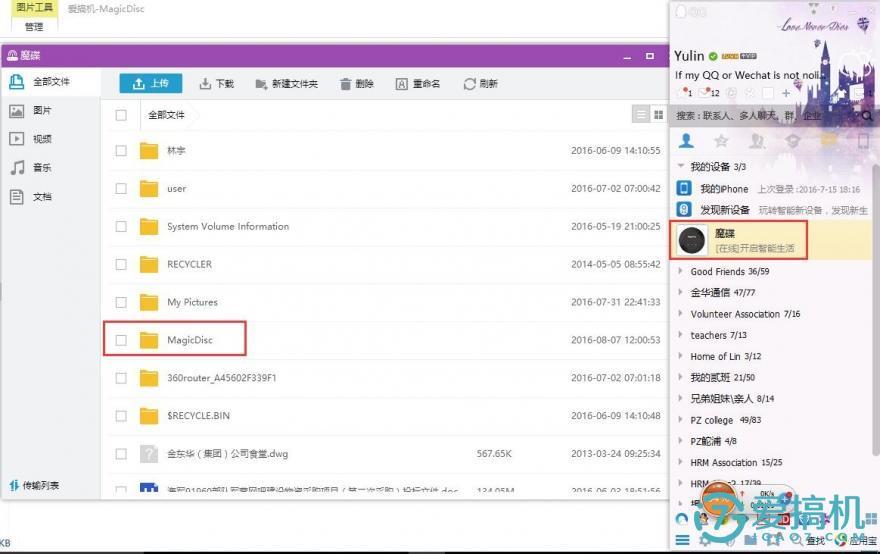Click the My Pictures folder icon

tap(149, 302)
